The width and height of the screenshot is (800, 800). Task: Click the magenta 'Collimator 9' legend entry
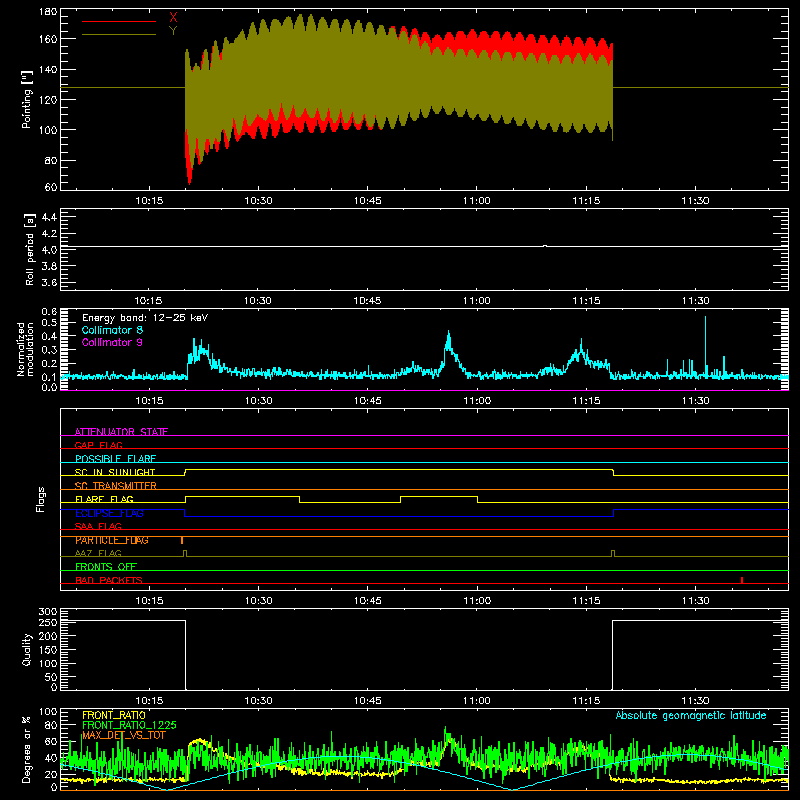tap(112, 342)
